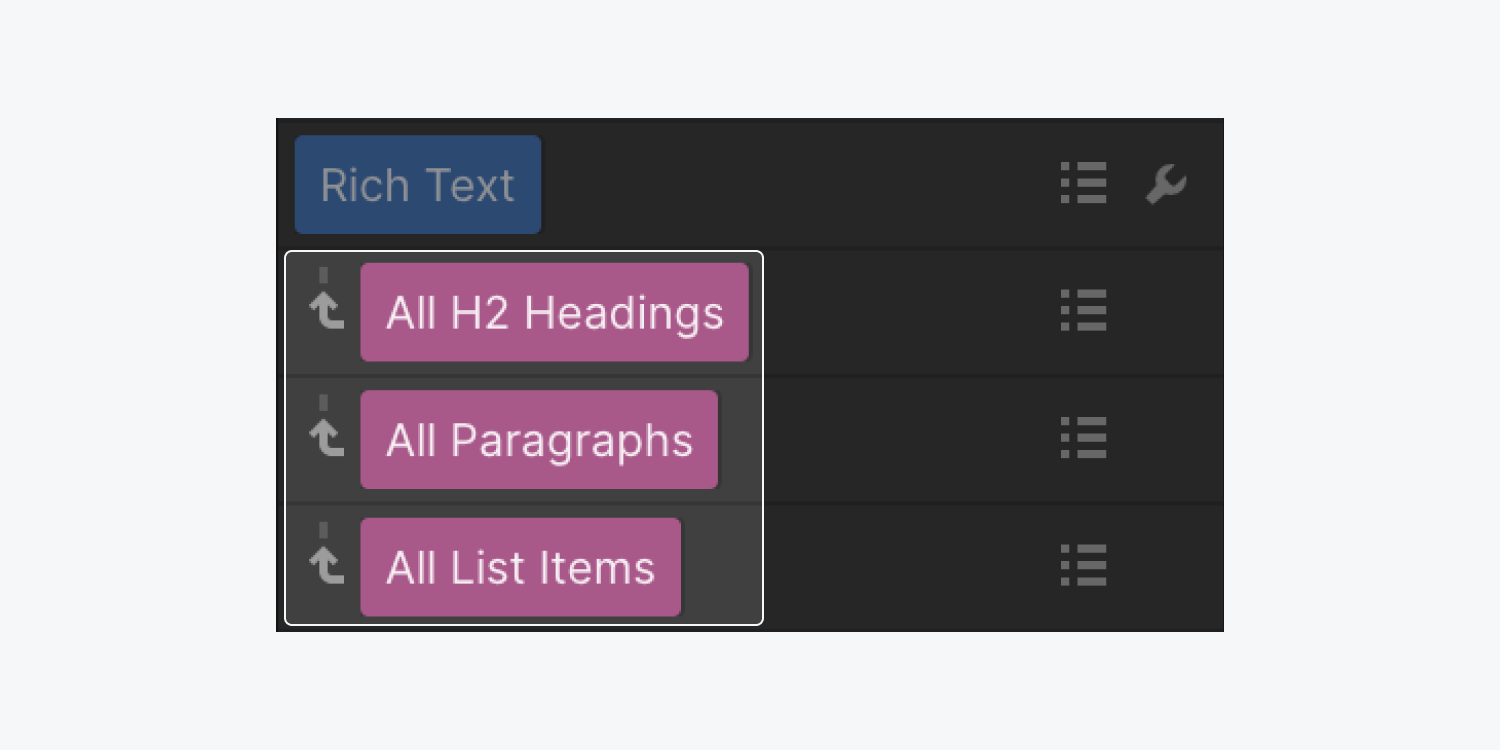Click the small tick above the List Items arrow
1501x751 pixels.
pos(323,529)
